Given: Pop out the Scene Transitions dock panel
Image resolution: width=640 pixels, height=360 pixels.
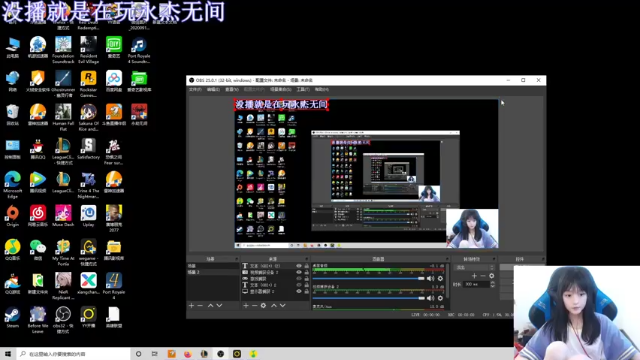Looking at the screenshot, I should point(494,259).
